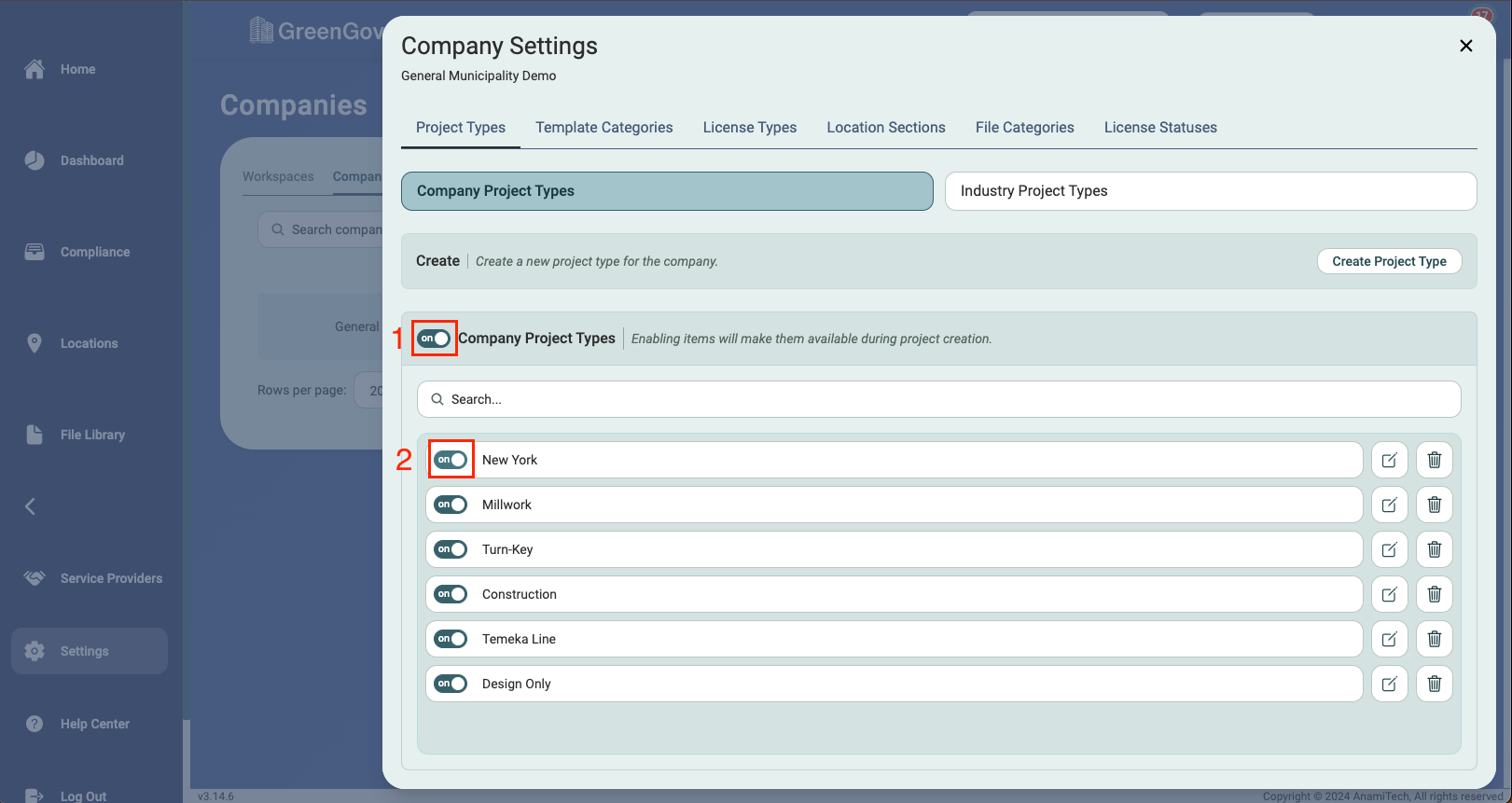
Task: Click the edit icon for New York
Action: coord(1389,460)
